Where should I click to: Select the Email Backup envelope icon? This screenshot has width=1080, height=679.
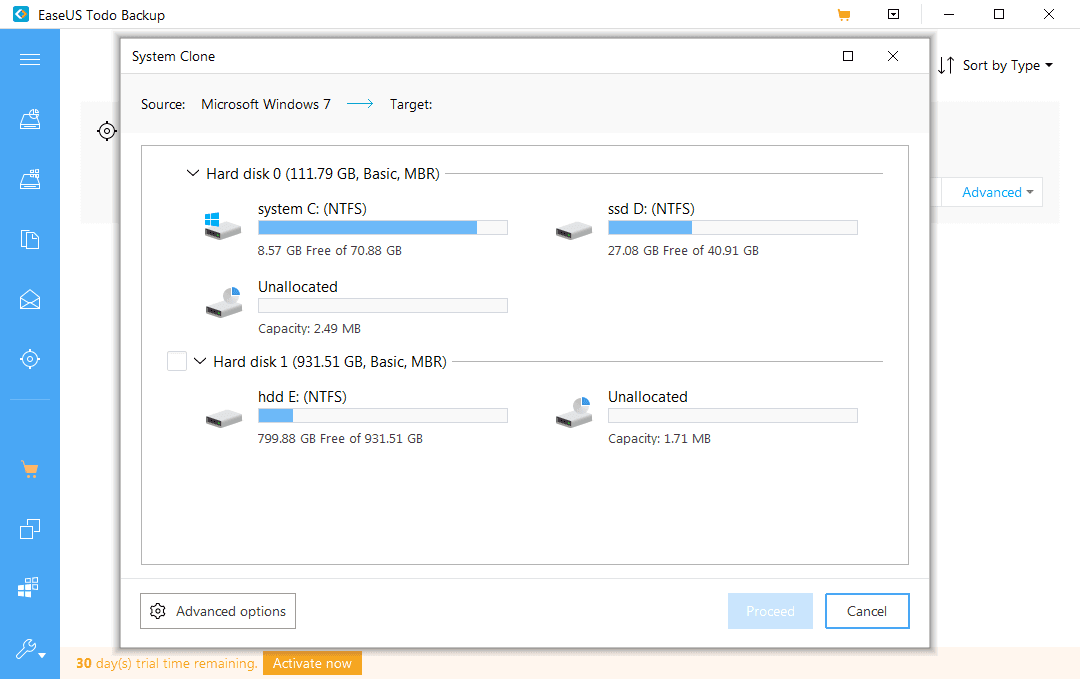[x=29, y=299]
